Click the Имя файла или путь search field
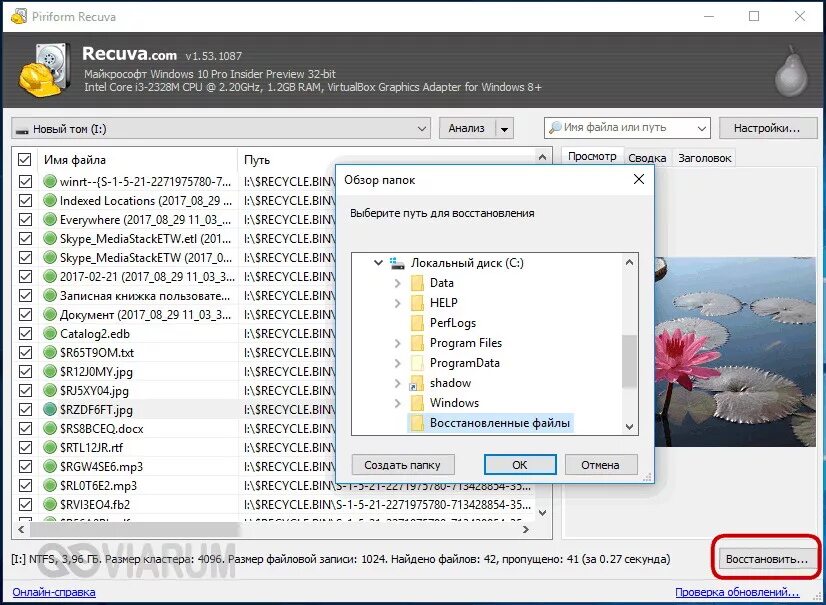Screen dimensions: 826x605 coord(627,128)
